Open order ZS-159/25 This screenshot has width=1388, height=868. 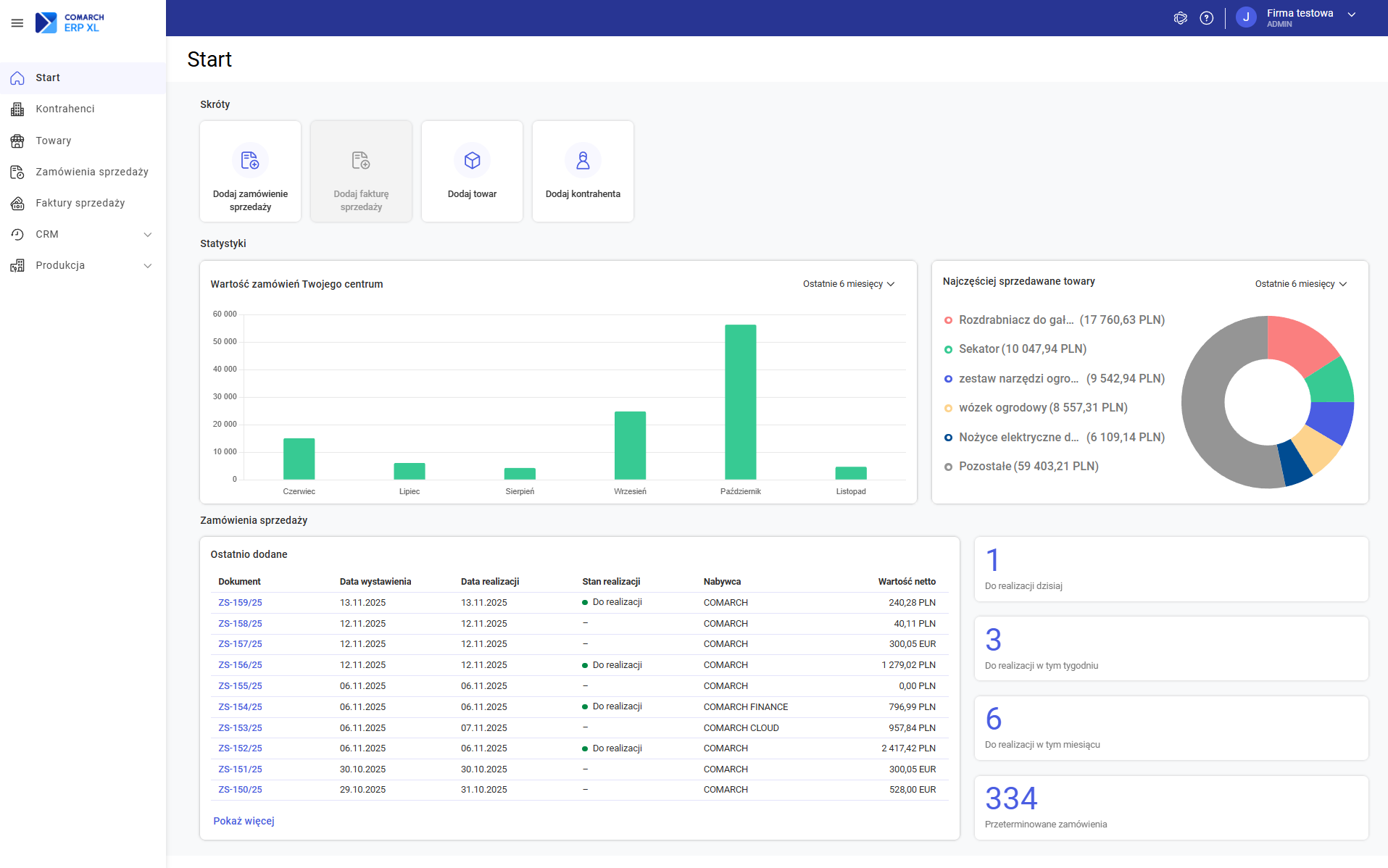click(x=240, y=602)
